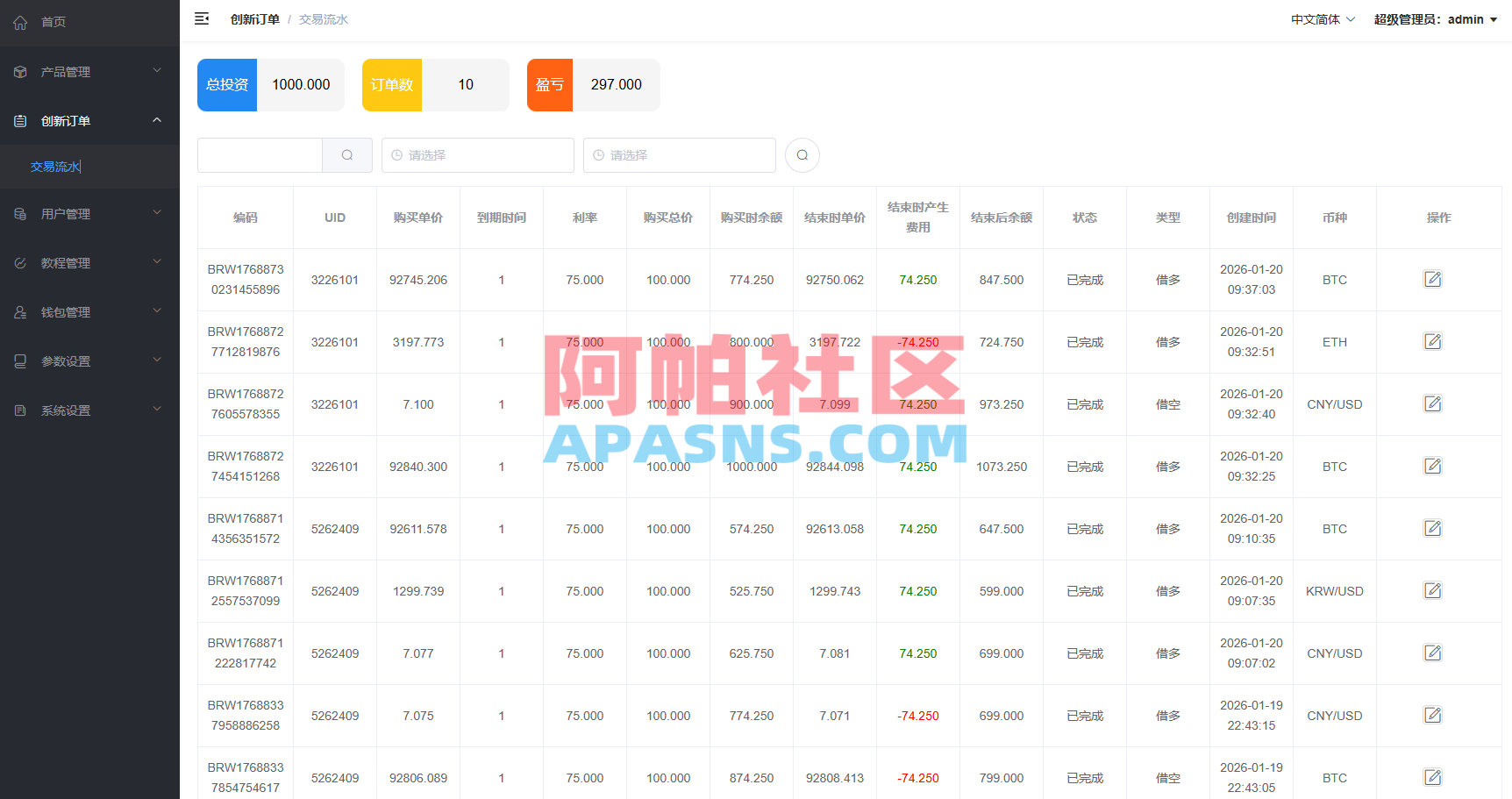Image resolution: width=1512 pixels, height=799 pixels.
Task: Edit order BRW1768871222817742
Action: [1432, 653]
